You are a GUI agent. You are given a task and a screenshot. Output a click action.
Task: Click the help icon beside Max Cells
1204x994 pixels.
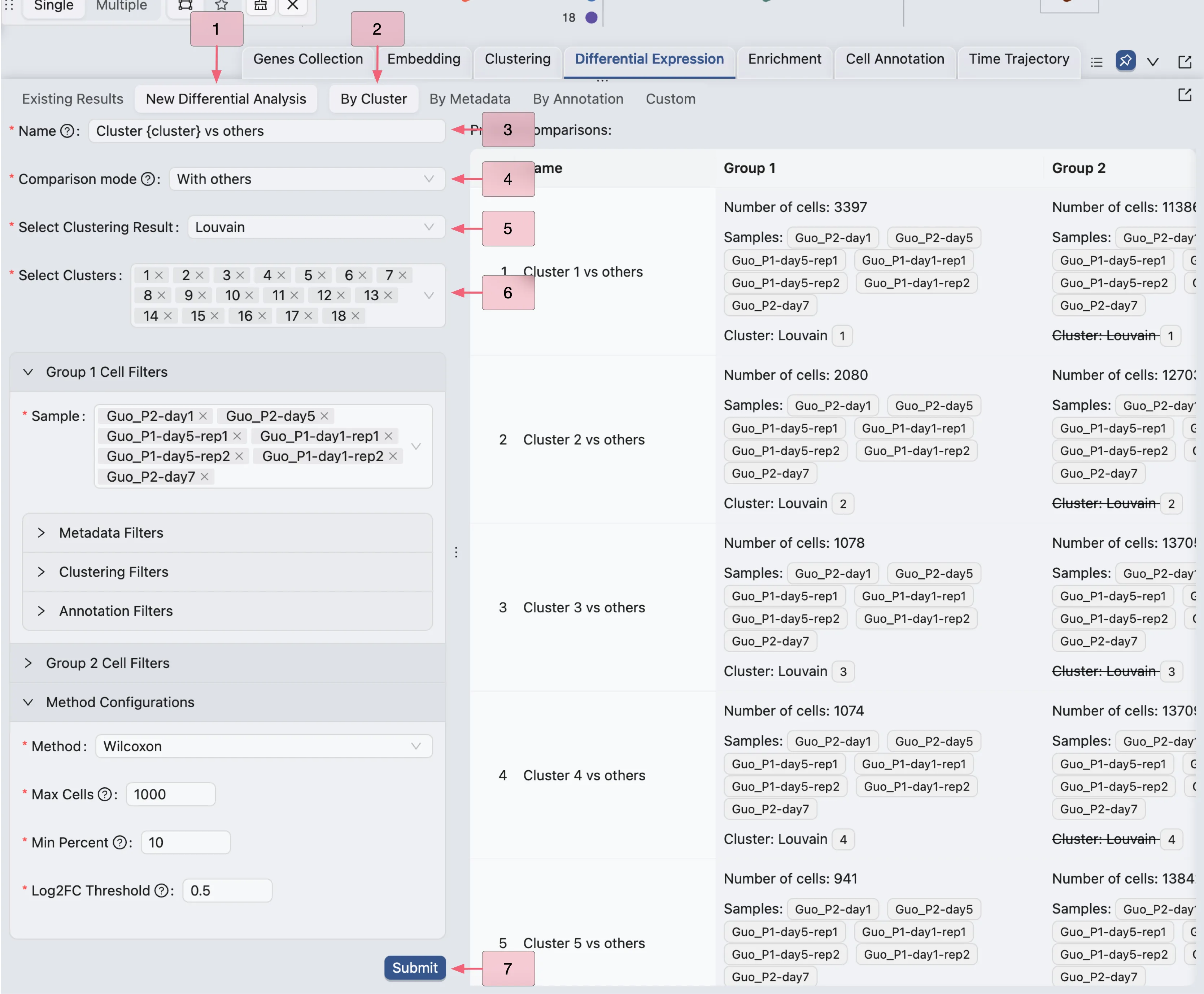point(105,794)
